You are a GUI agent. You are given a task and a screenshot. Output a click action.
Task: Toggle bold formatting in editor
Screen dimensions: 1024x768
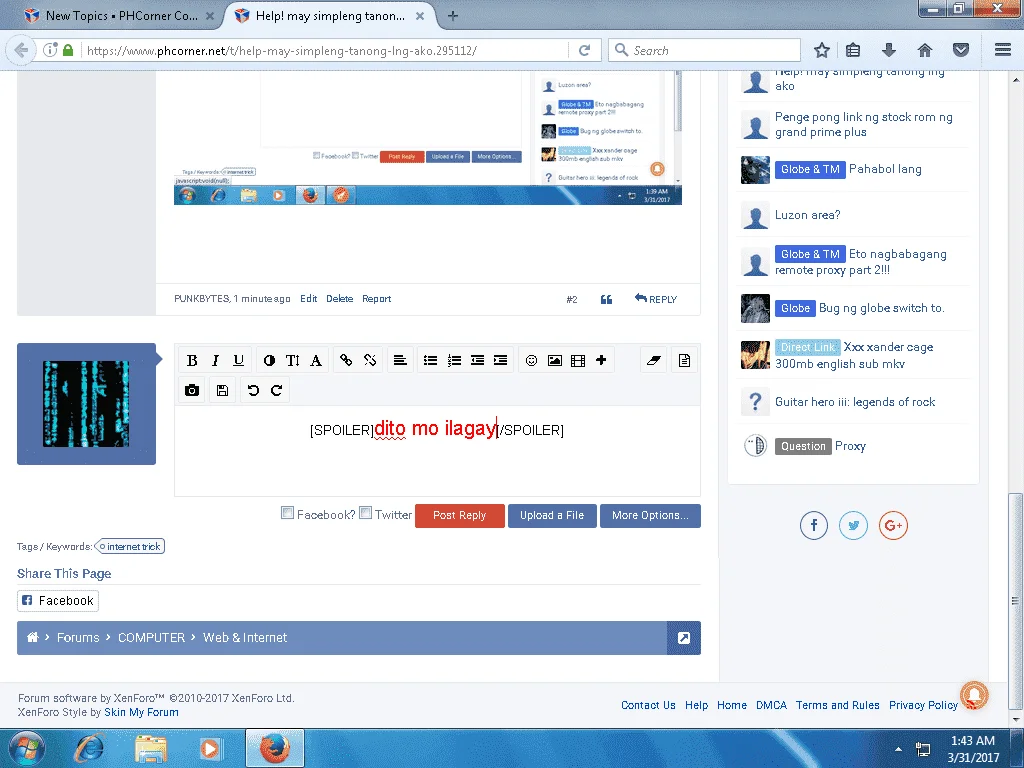(192, 360)
